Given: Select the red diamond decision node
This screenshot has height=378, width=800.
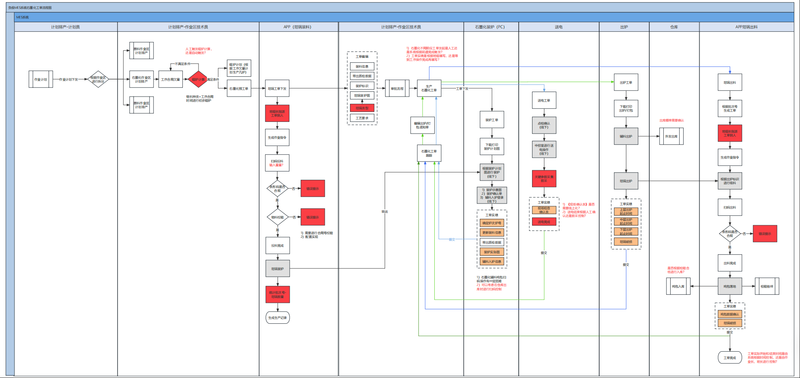Looking at the screenshot, I should [198, 80].
